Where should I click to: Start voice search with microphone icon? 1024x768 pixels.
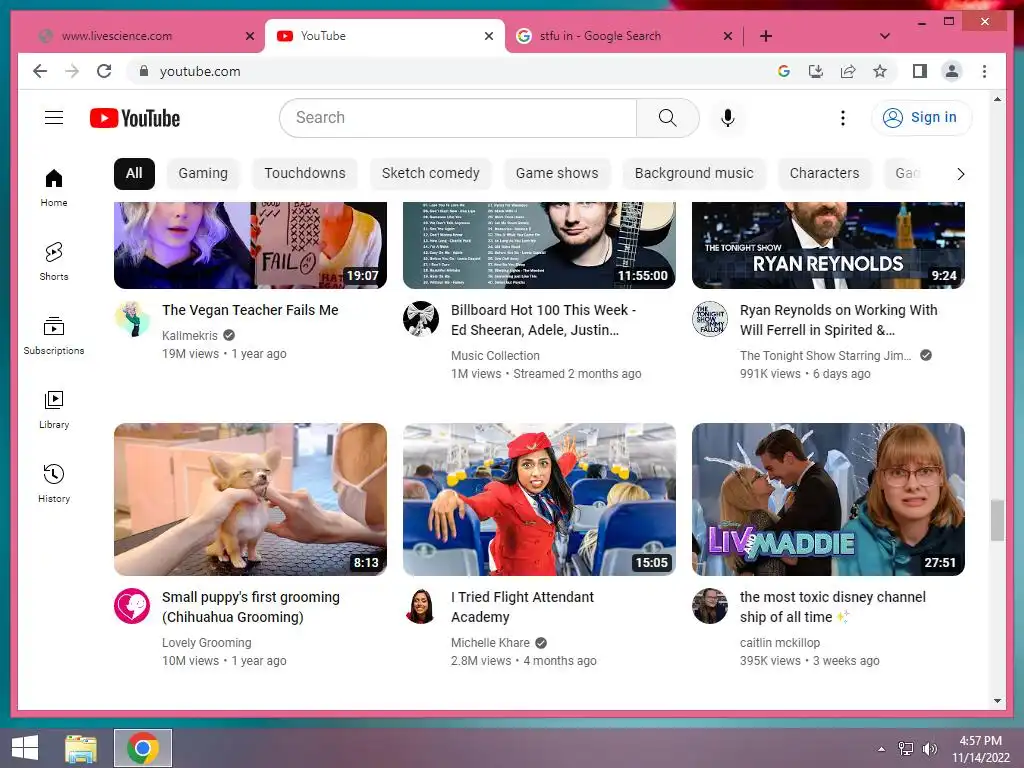click(728, 118)
